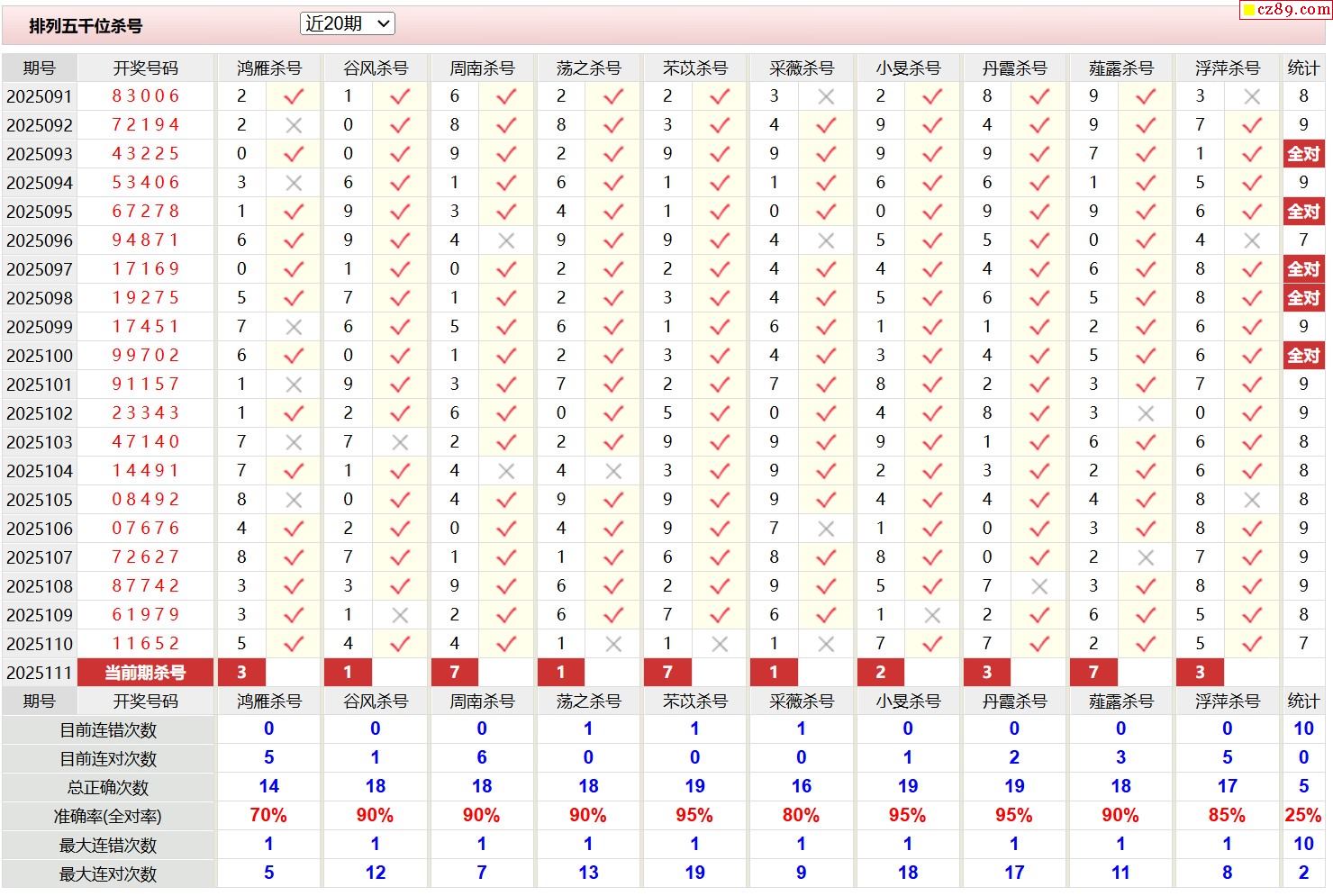The height and width of the screenshot is (896, 1333).
Task: Click the cross mark for 采薇杀号 in row 2025096
Action: point(826,240)
